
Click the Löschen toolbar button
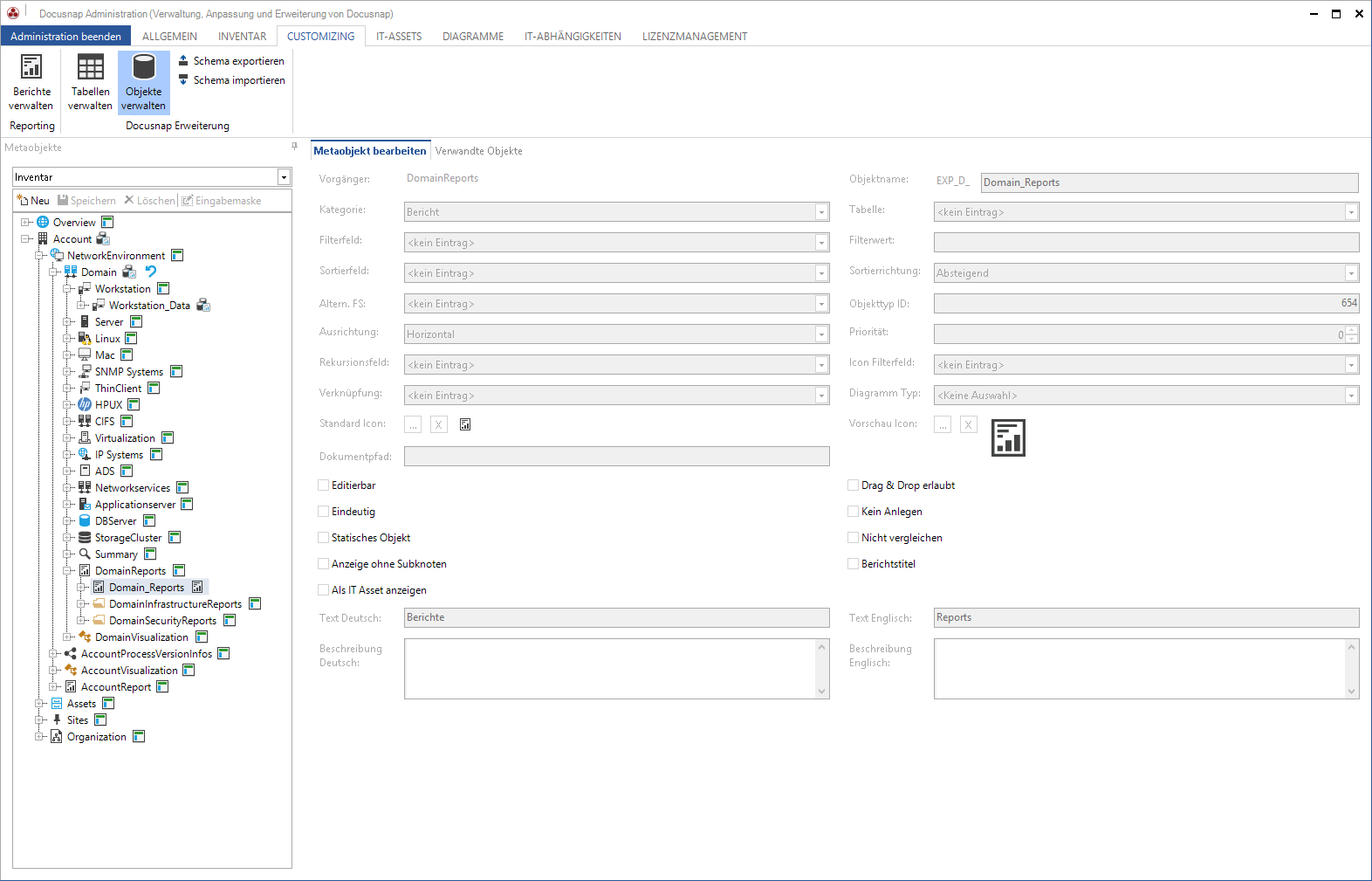149,201
